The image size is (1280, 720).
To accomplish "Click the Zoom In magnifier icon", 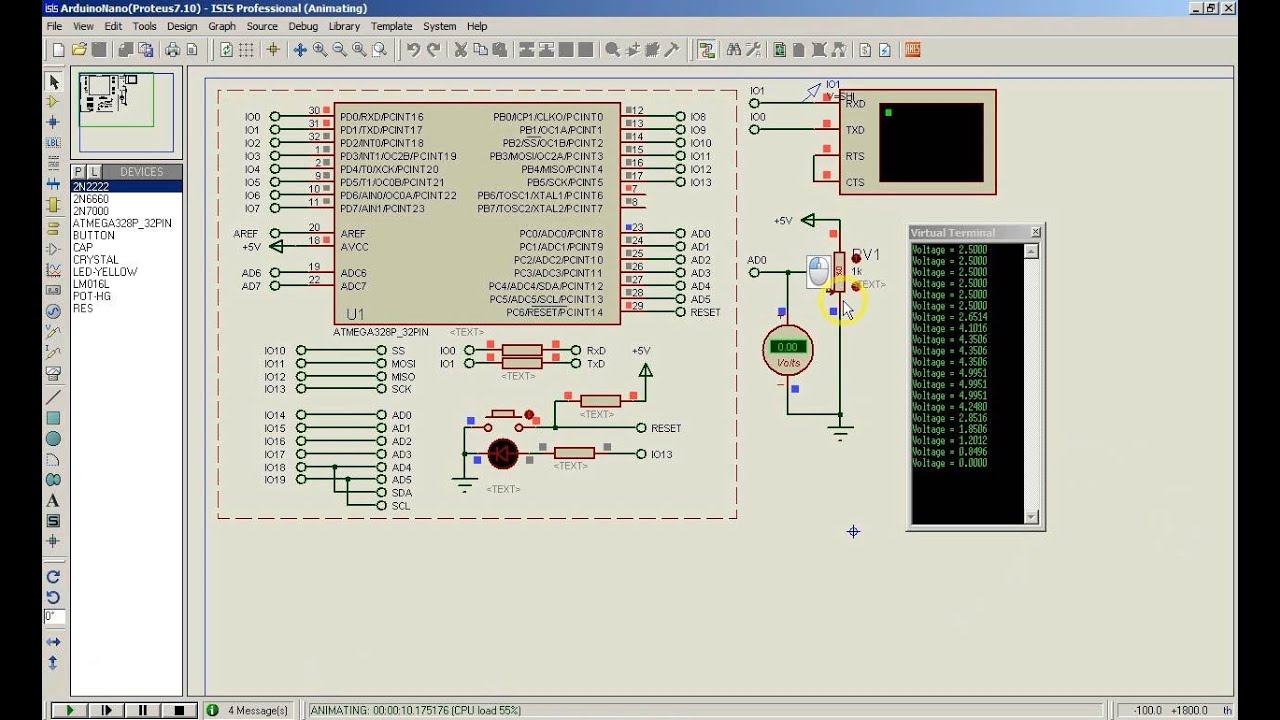I will (x=320, y=49).
